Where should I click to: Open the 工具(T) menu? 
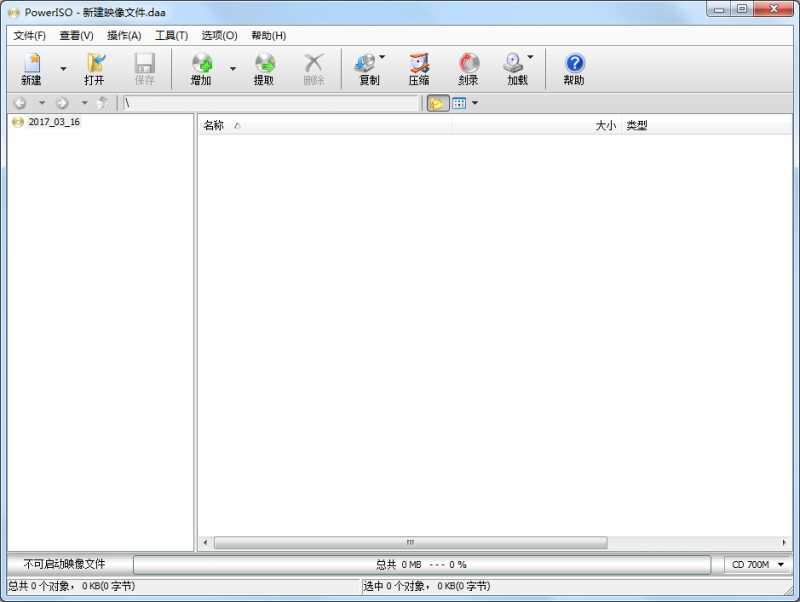tap(172, 35)
